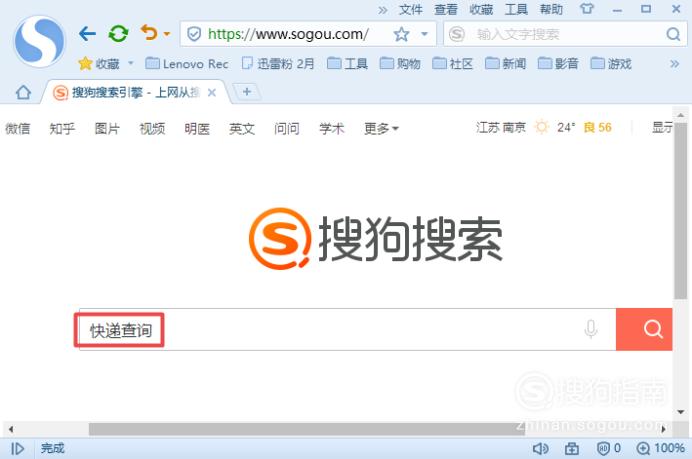
Task: Select the 搜狗搜索引擎 tab
Action: tap(135, 93)
